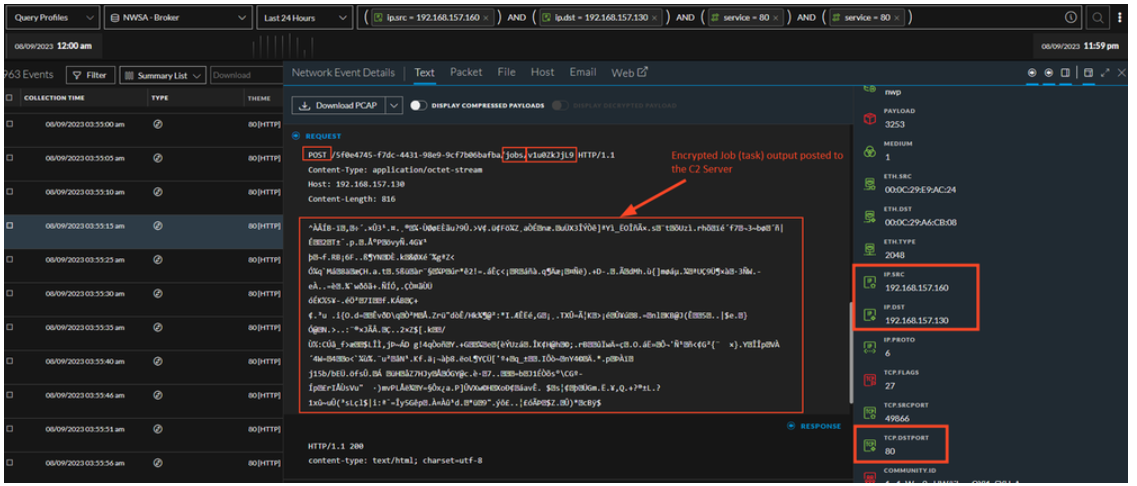Toggle Display Compressed Payloads switch
The width and height of the screenshot is (1137, 486).
pos(418,105)
